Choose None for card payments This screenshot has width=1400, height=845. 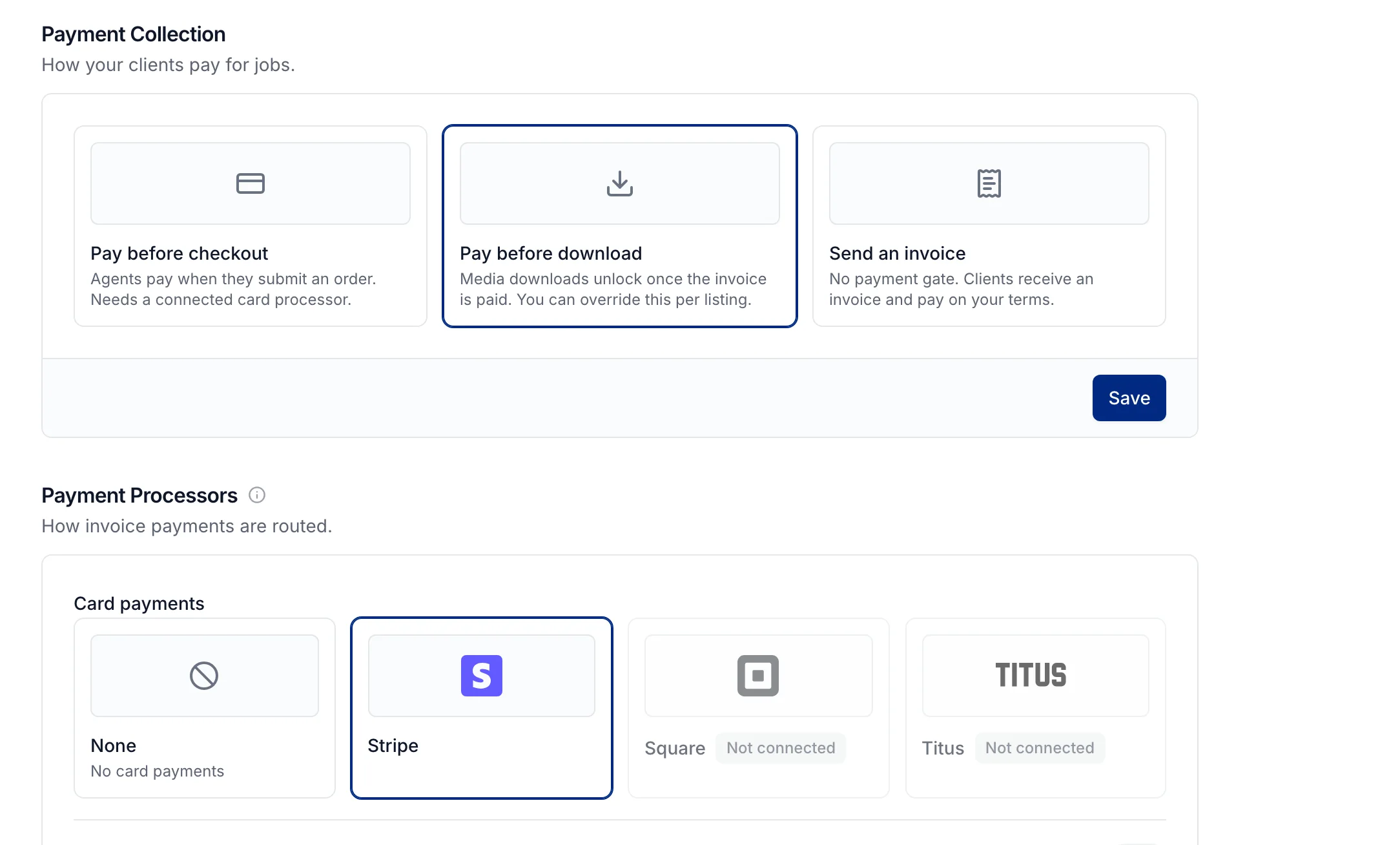pyautogui.click(x=205, y=708)
